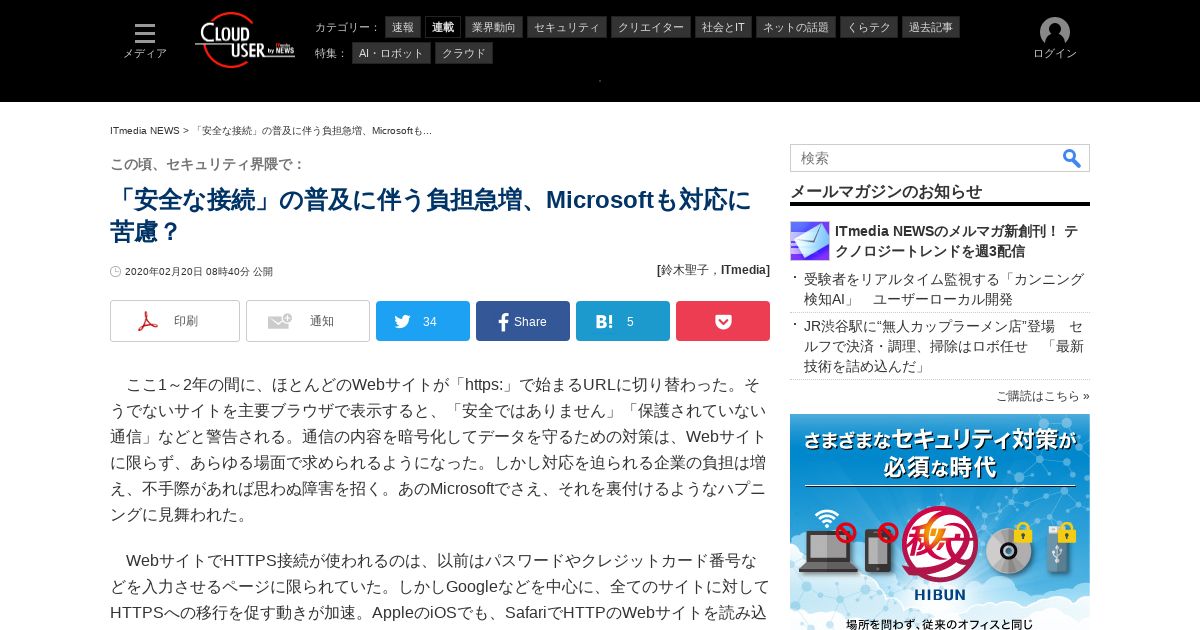Screen dimensions: 1200x630
Task: Open the 過去記事 category
Action: [x=931, y=27]
